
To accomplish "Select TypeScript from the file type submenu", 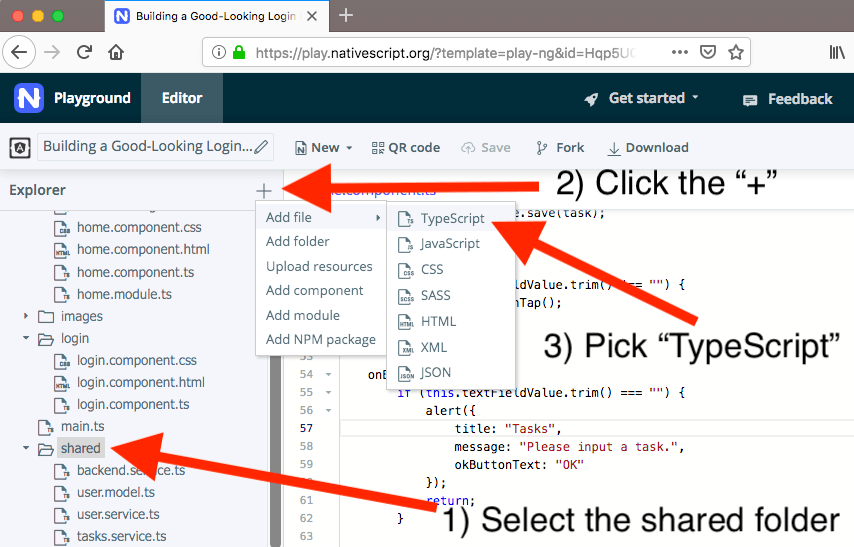I will [x=452, y=218].
